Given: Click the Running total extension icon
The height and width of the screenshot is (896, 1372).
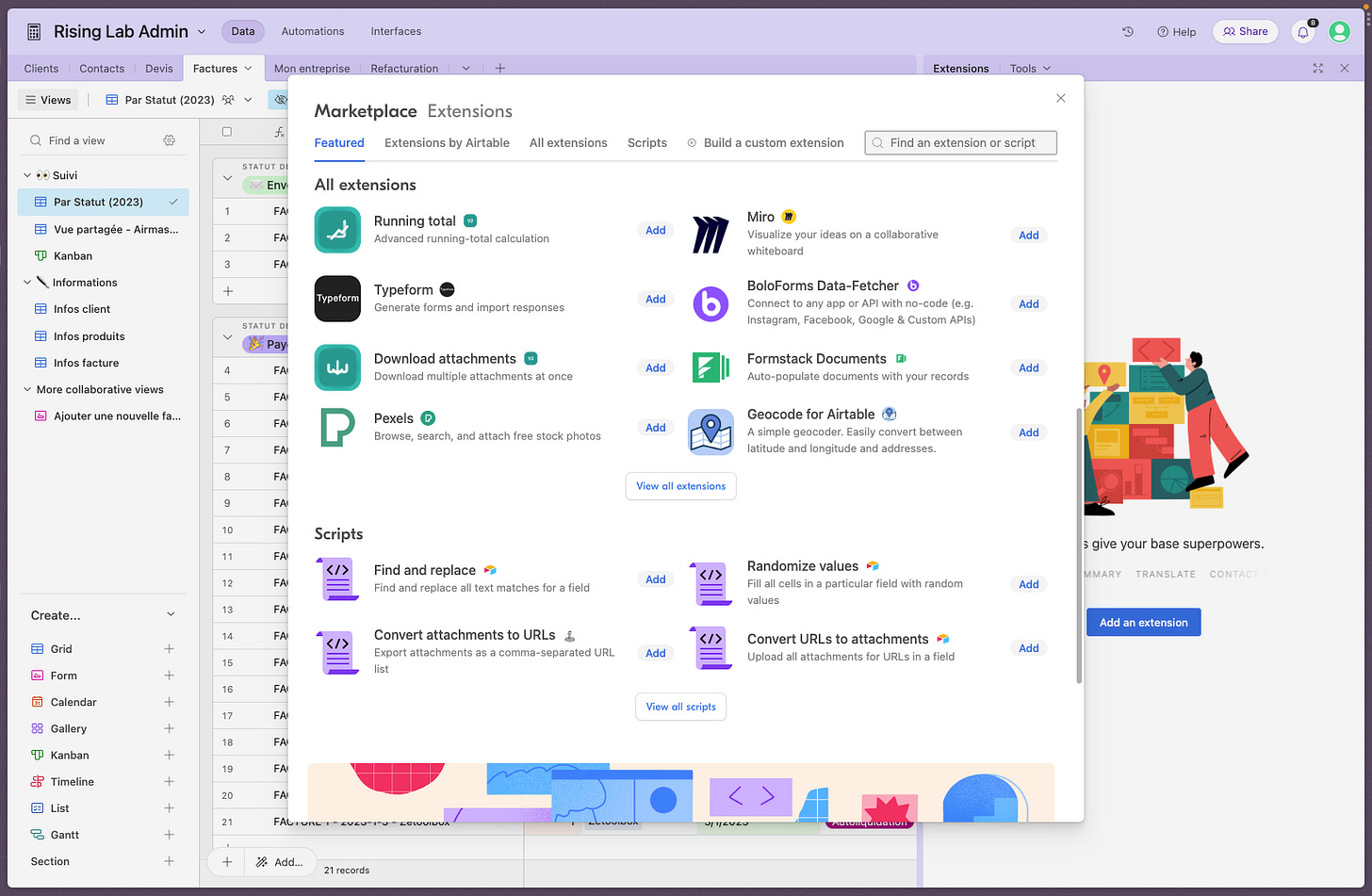Looking at the screenshot, I should coord(337,230).
